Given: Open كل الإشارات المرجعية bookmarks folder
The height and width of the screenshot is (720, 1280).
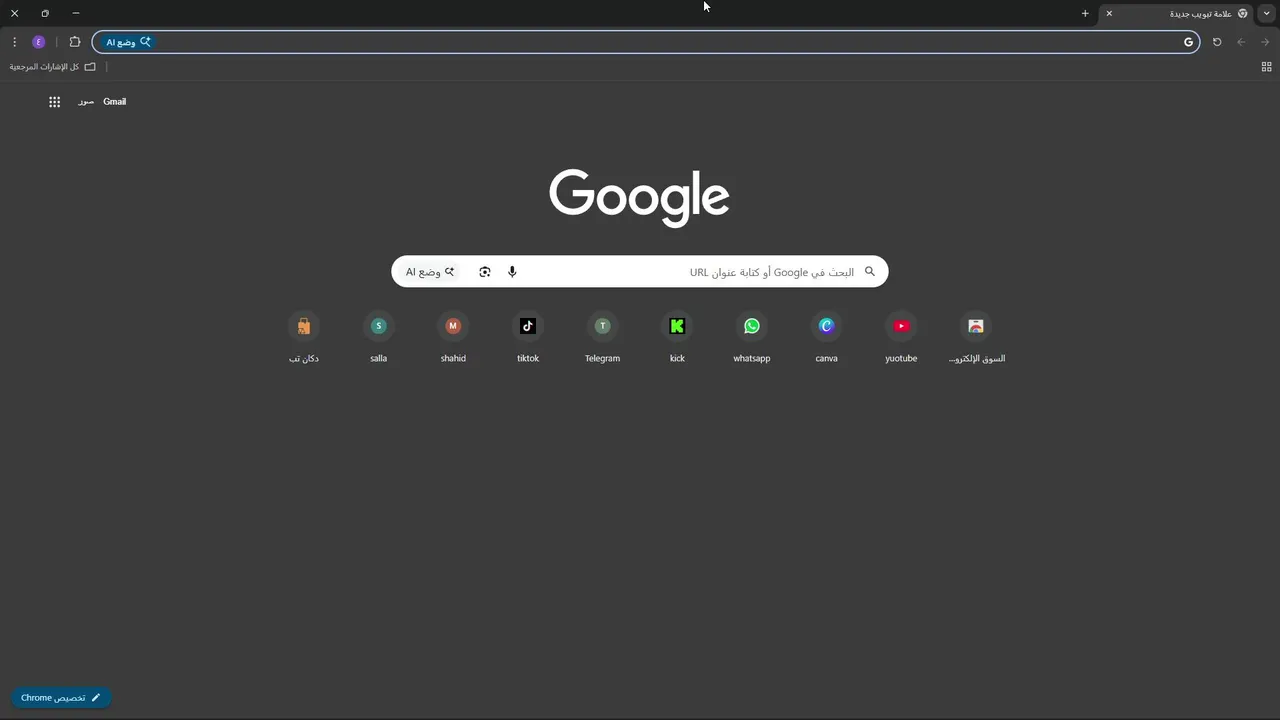Looking at the screenshot, I should (53, 67).
